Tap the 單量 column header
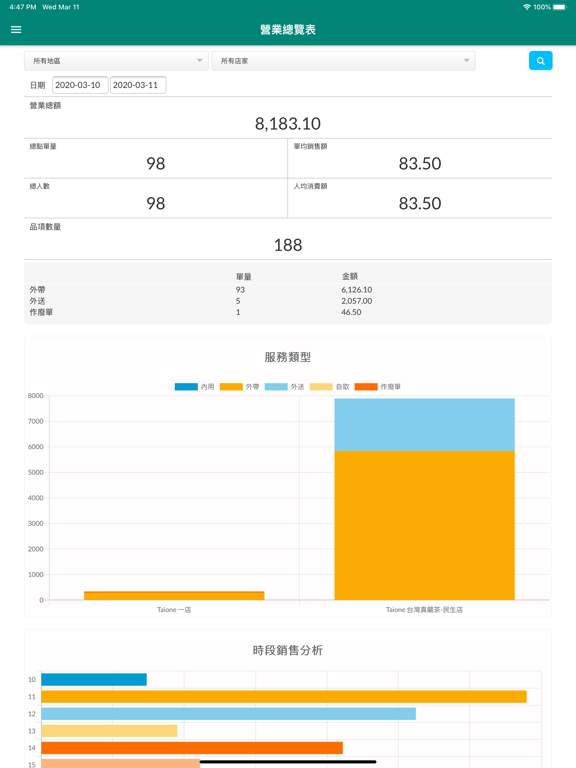576x768 pixels. pos(243,277)
